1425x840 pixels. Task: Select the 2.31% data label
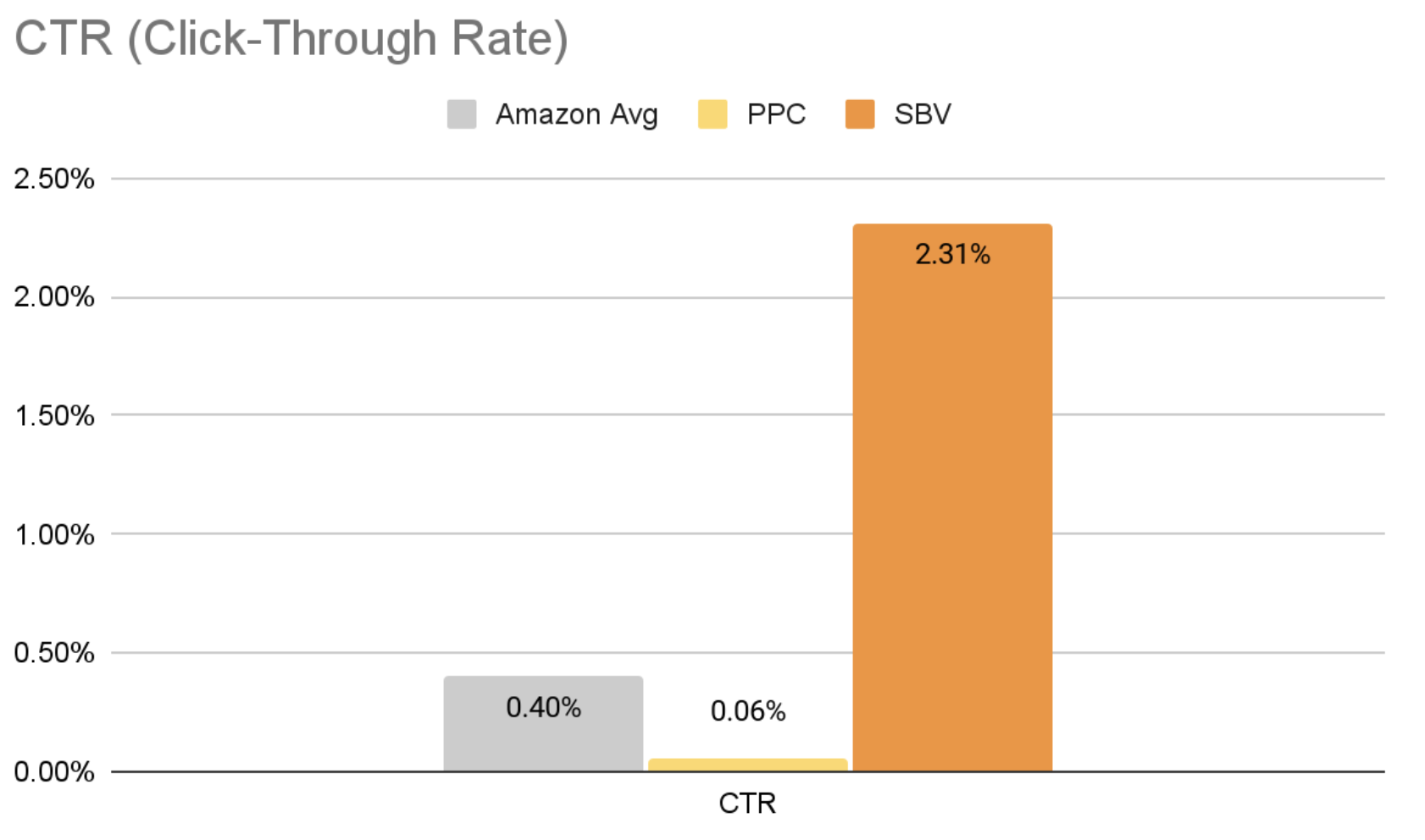point(952,254)
